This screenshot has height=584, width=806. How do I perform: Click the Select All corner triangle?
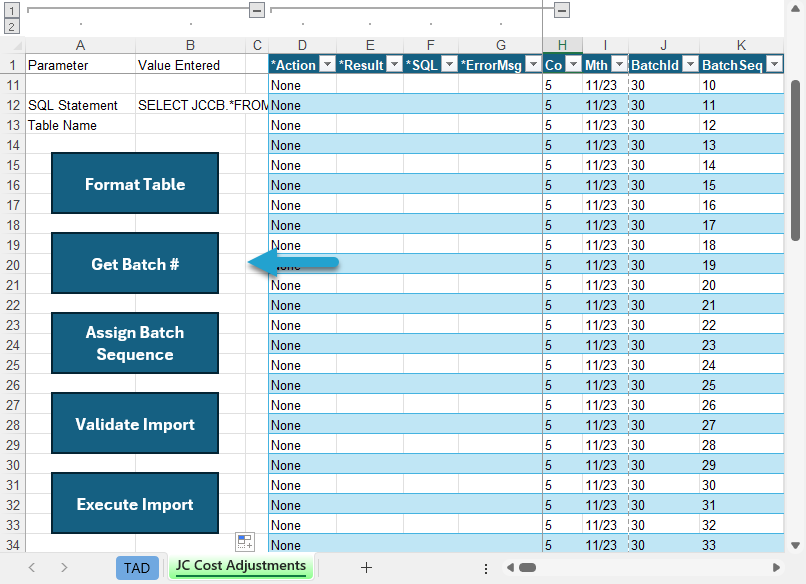16,45
